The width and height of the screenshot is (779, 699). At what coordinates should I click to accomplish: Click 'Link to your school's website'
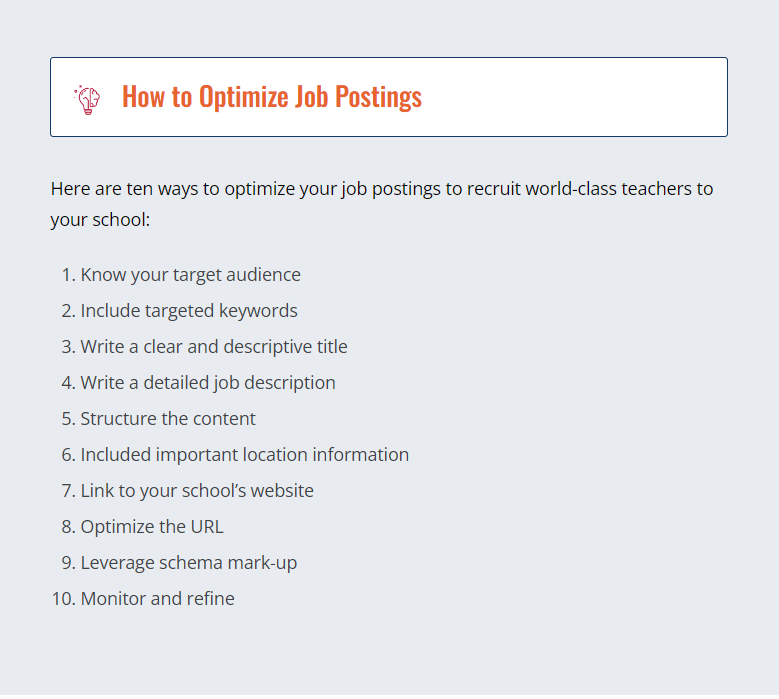pos(197,491)
